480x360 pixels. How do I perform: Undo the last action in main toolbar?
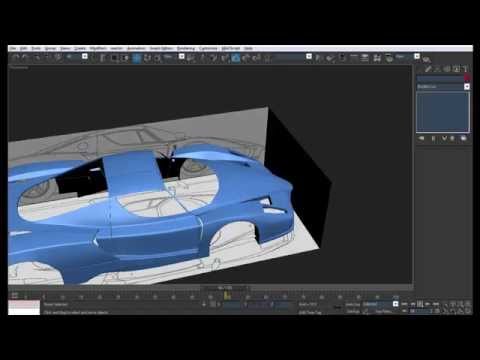(15, 58)
